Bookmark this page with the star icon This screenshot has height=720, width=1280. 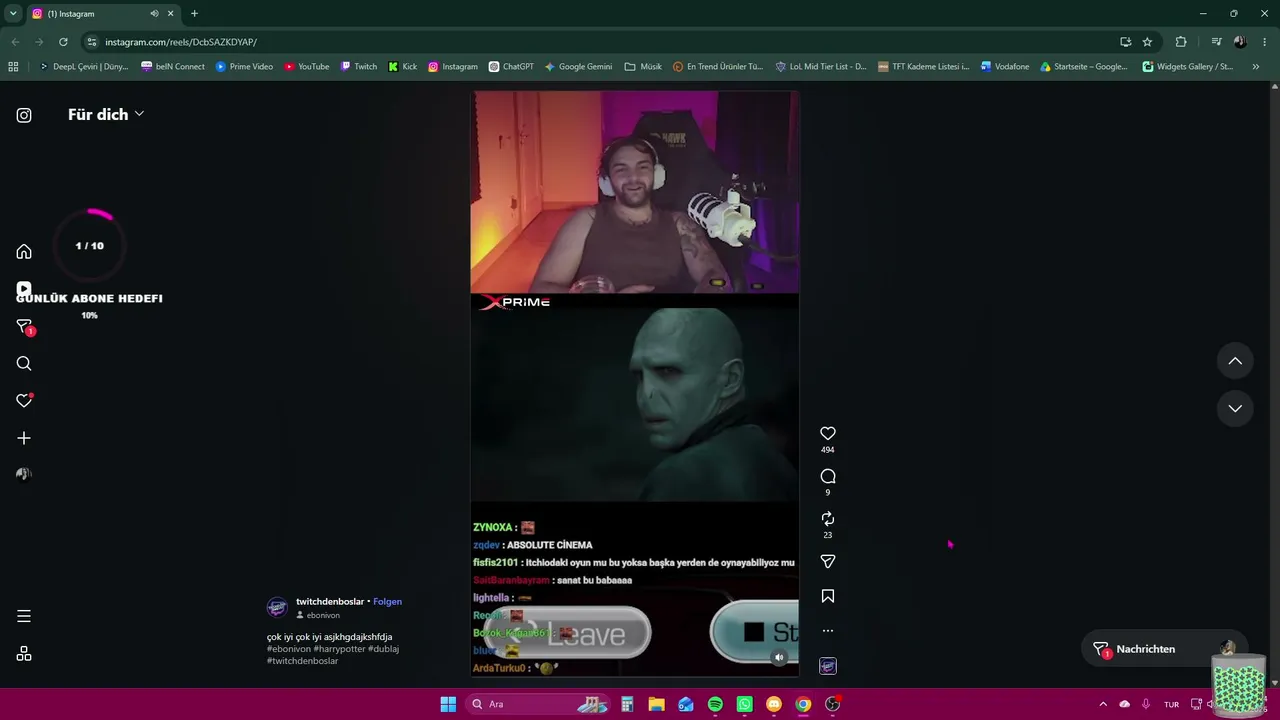(x=1147, y=42)
